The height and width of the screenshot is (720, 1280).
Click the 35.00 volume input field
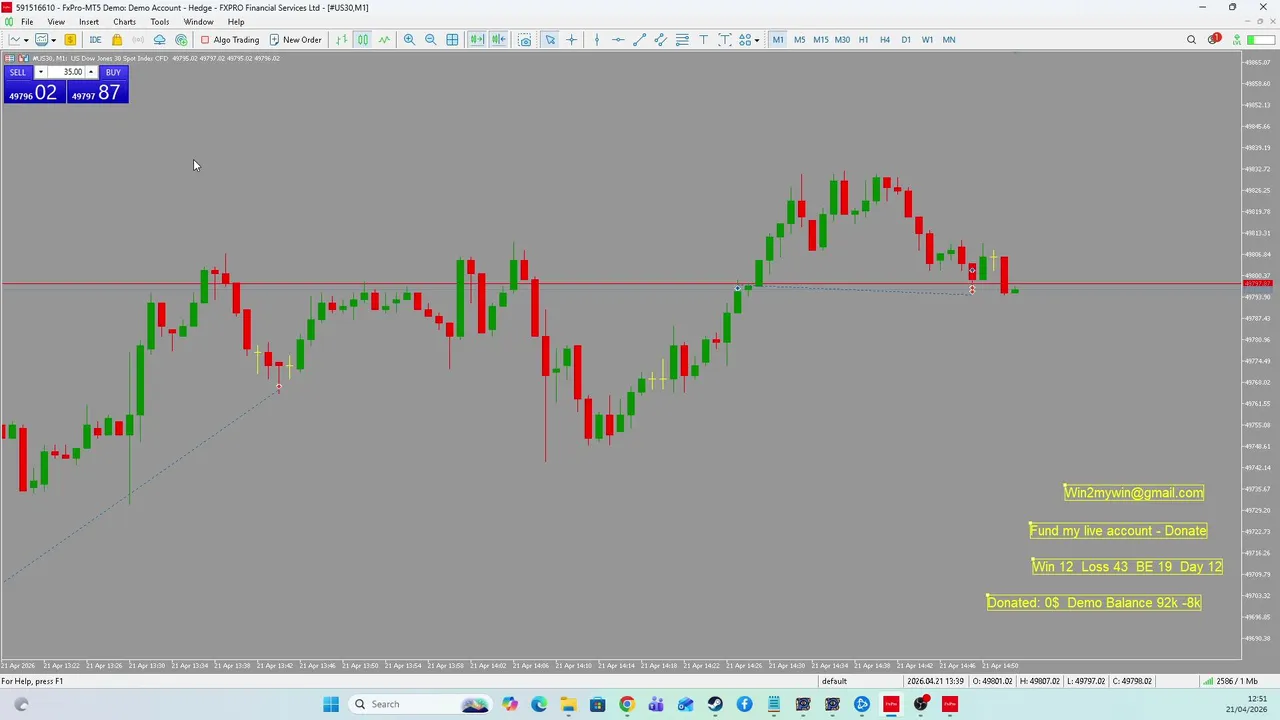pos(66,72)
